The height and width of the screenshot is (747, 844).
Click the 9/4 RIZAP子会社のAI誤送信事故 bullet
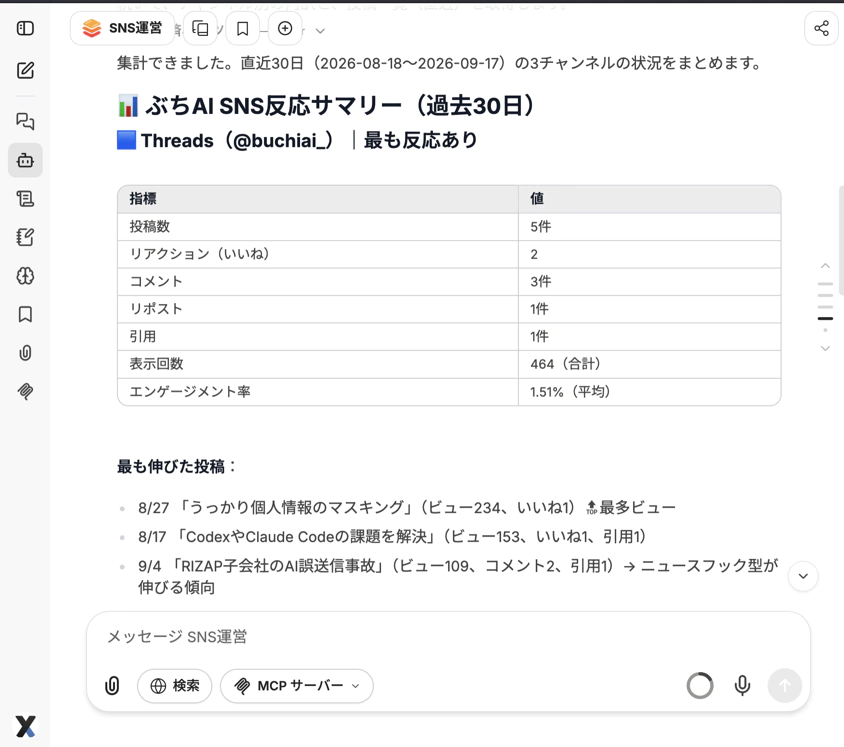[x=458, y=576]
